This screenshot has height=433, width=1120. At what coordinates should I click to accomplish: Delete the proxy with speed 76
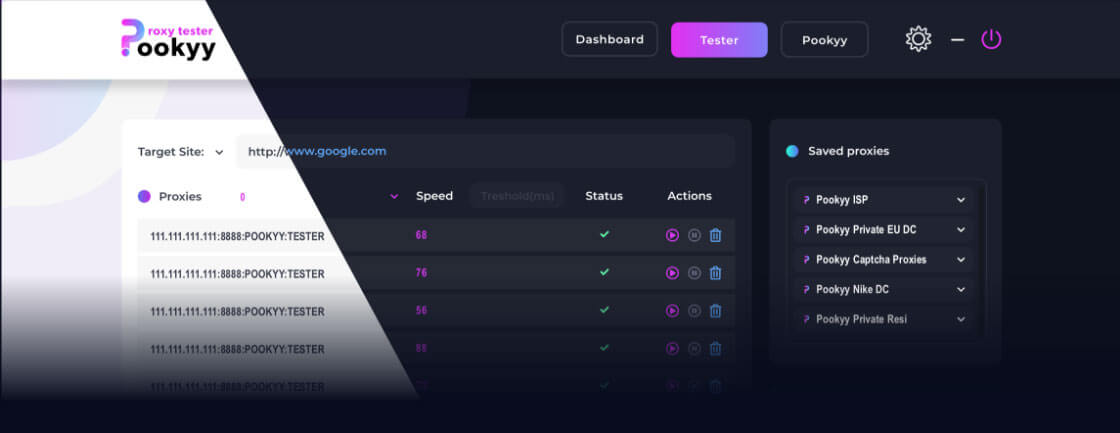click(x=715, y=273)
